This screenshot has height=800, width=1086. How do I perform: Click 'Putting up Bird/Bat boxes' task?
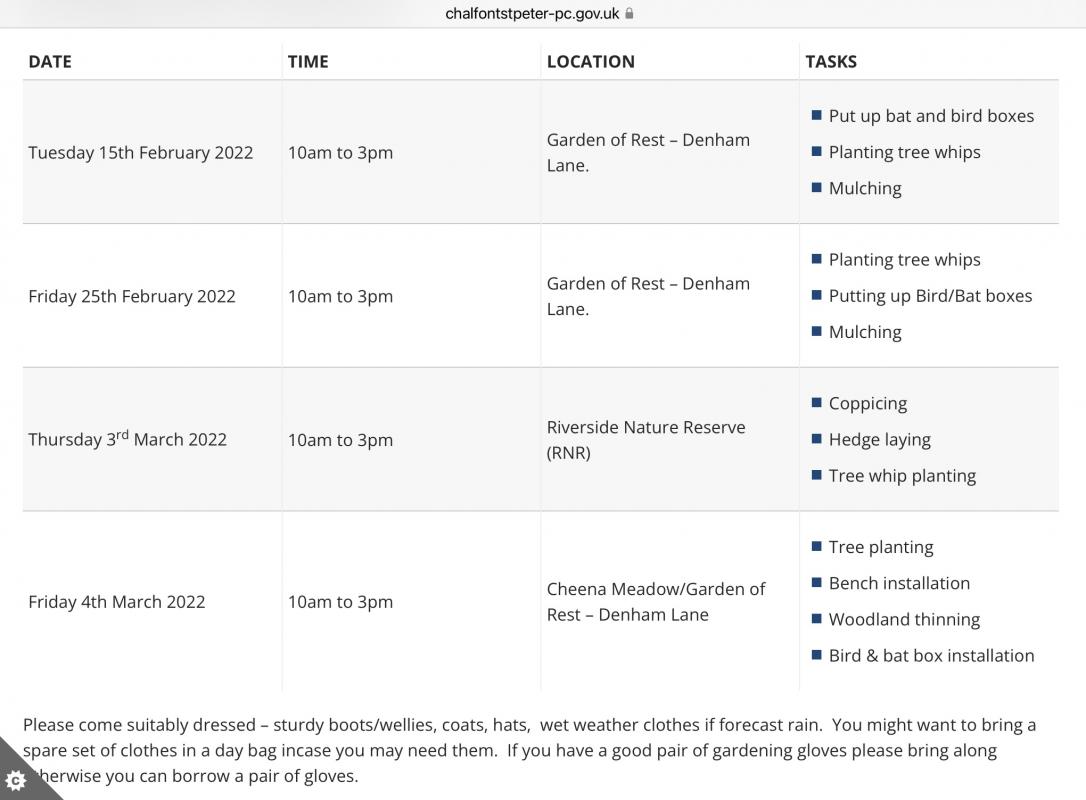[930, 296]
